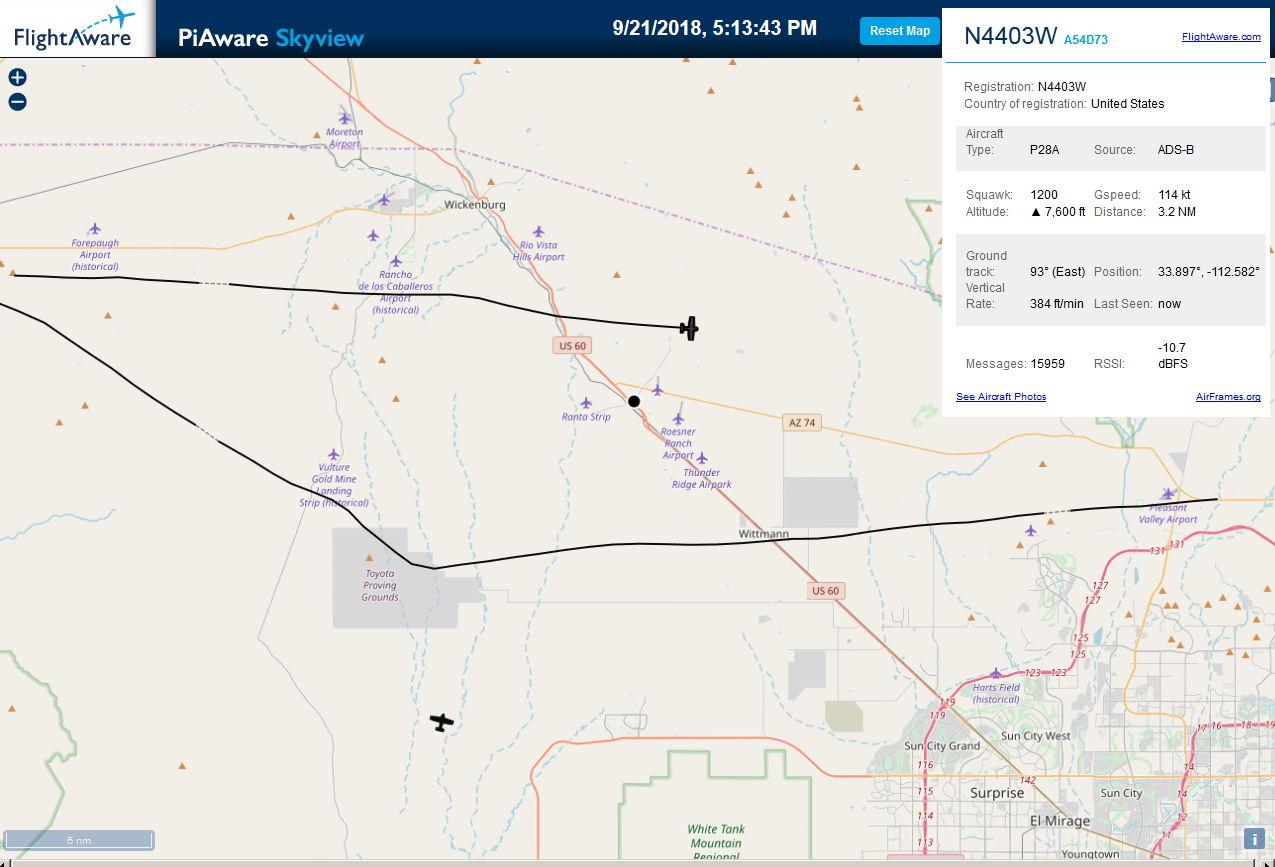Click the upper US 60 highway shield
Screen dimensions: 1275x867
[x=572, y=346]
